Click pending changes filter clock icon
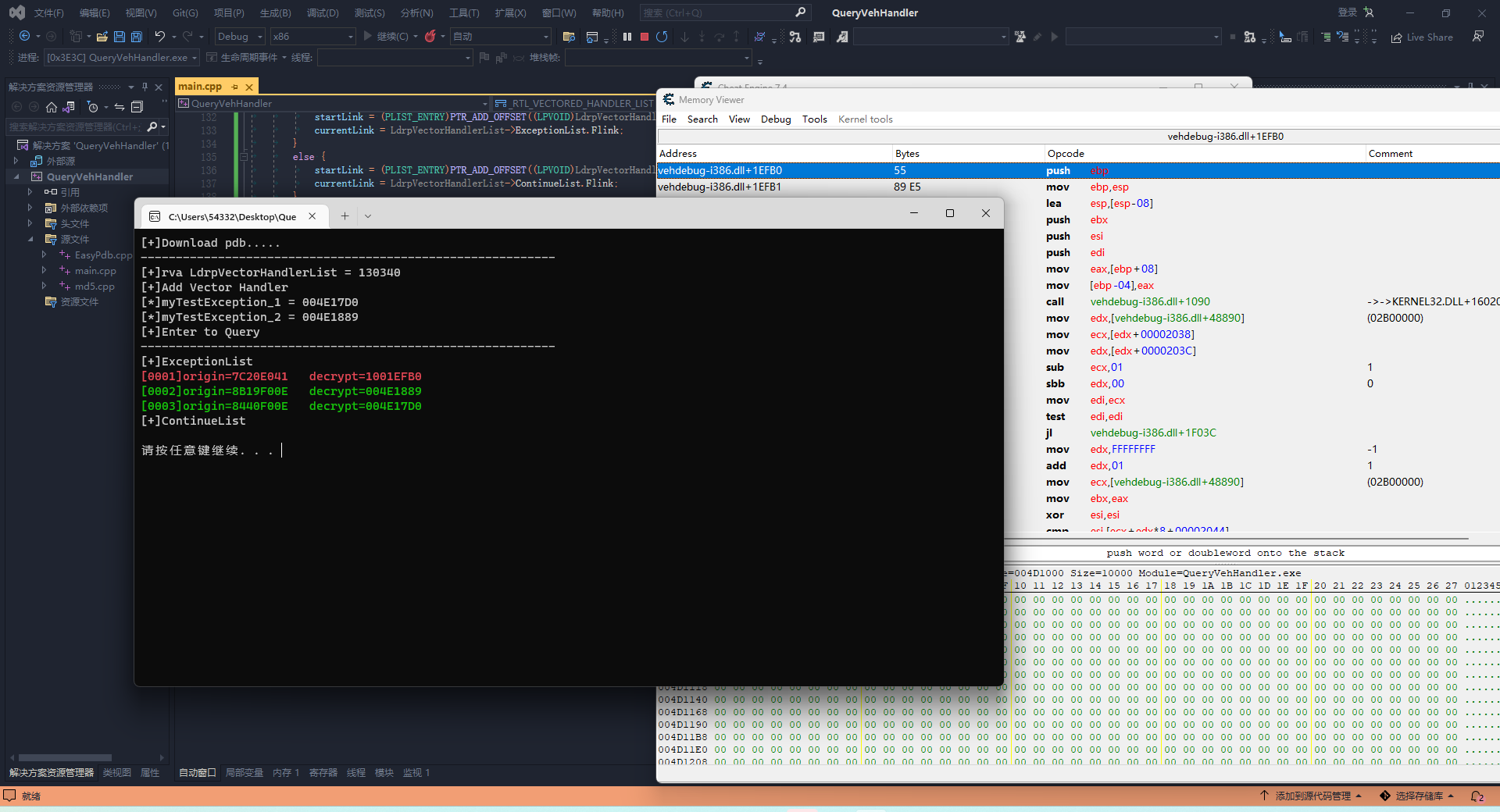Screen dimensions: 1500x812 (93, 107)
